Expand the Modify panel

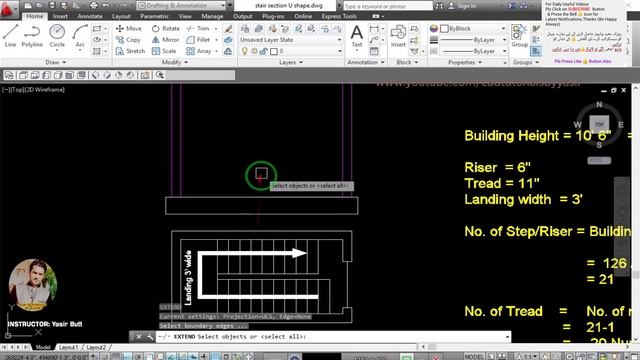pos(175,62)
